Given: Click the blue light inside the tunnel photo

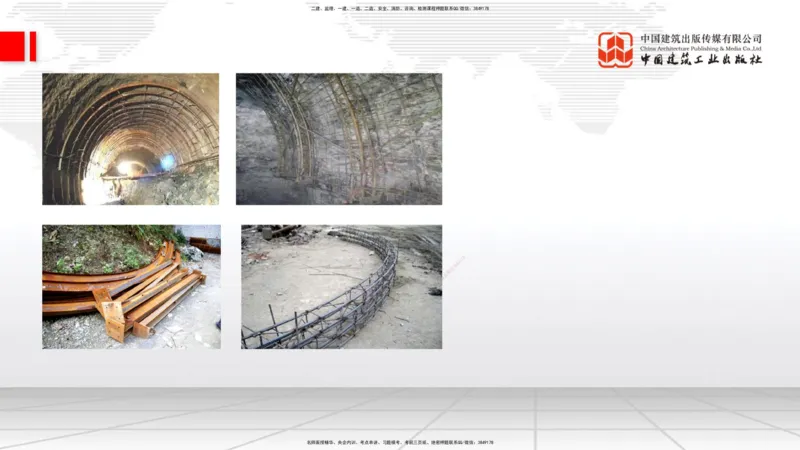Looking at the screenshot, I should 167,161.
